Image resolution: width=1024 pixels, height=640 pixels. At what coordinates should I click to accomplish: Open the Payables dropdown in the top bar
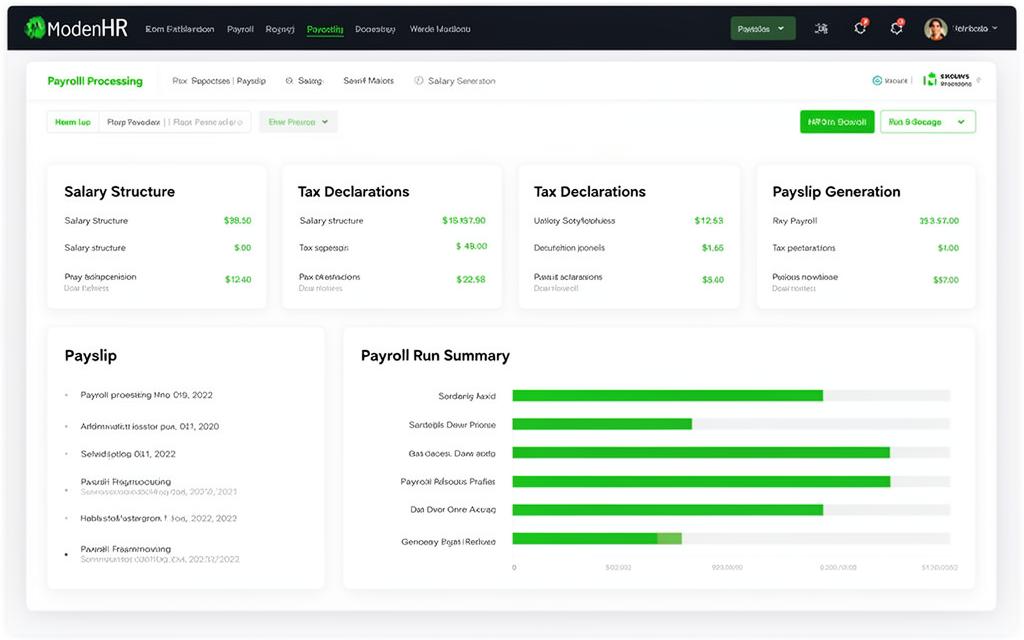click(762, 28)
